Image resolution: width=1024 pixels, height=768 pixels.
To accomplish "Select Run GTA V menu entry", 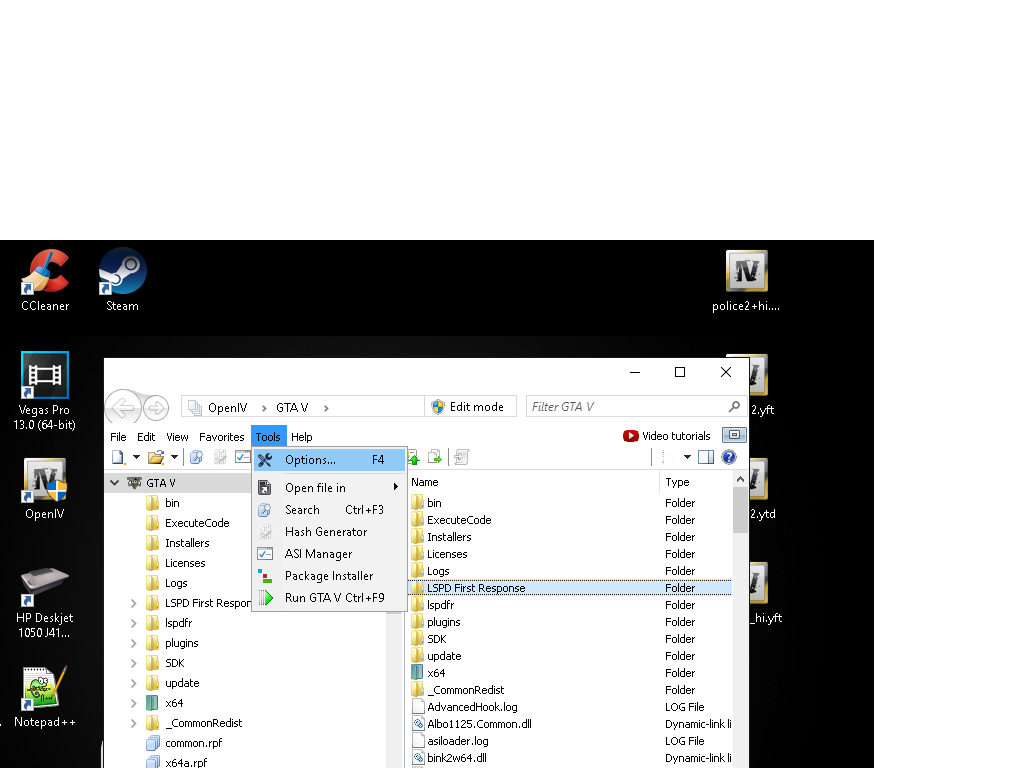I will 330,598.
